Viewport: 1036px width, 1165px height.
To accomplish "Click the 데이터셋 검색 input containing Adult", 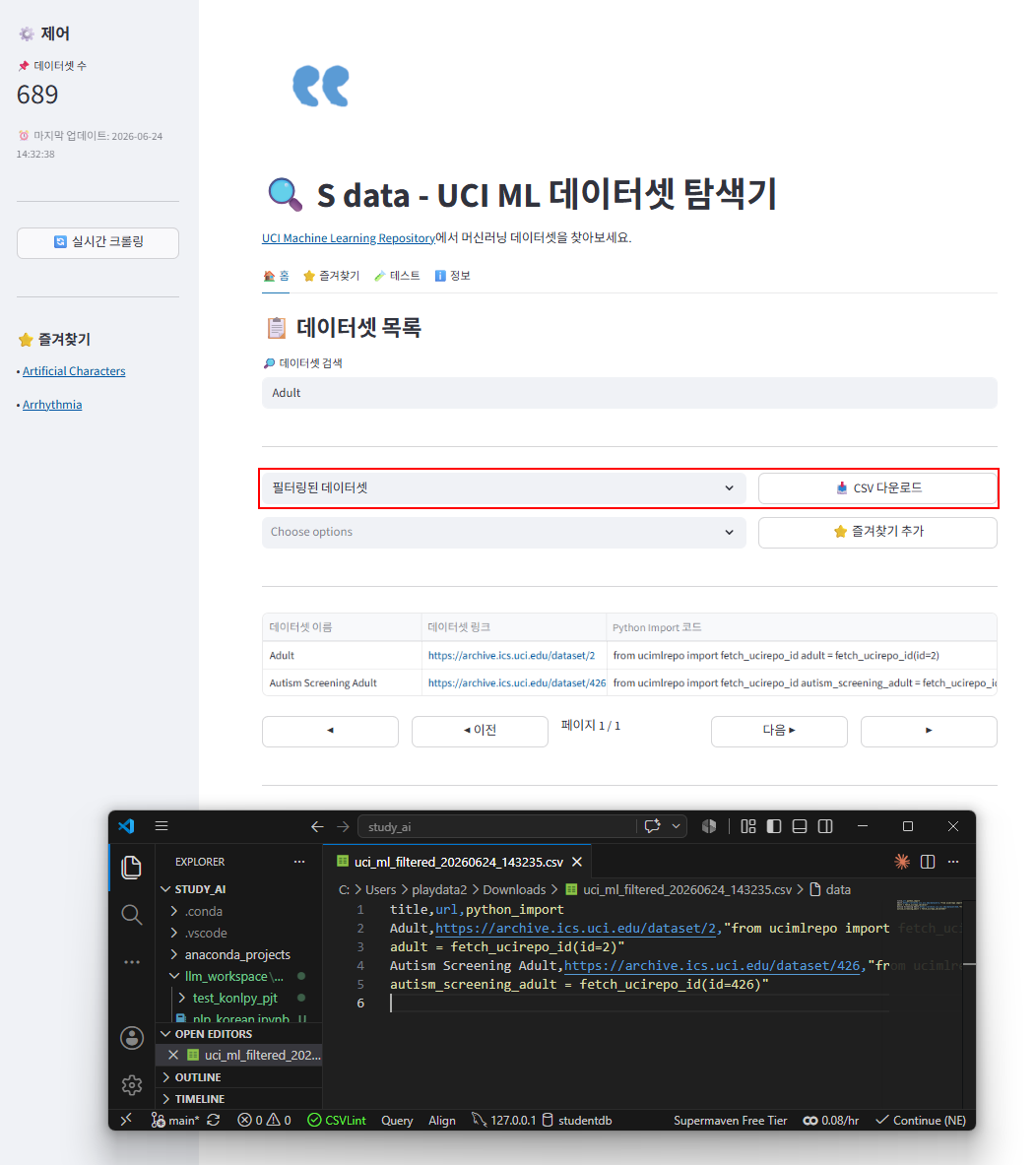I will pos(629,392).
